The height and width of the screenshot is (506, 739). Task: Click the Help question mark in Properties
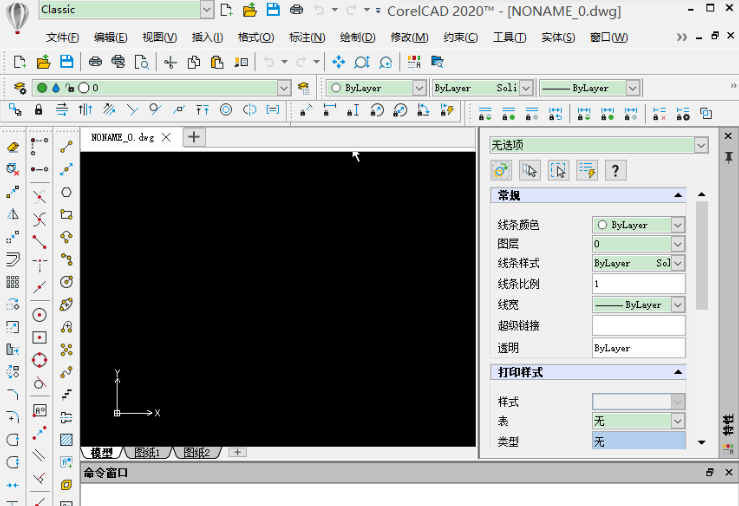(x=616, y=171)
